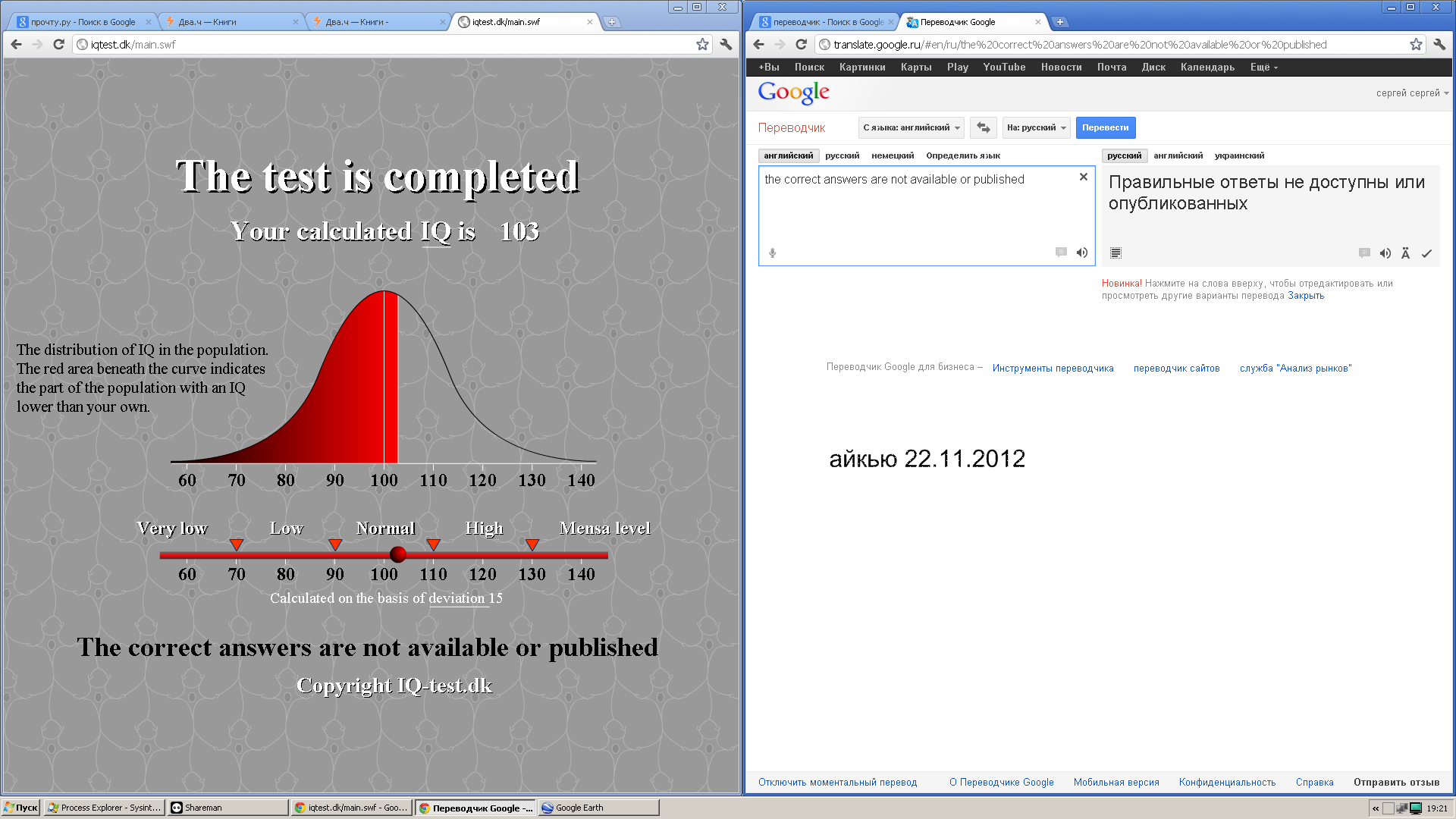The height and width of the screenshot is (819, 1456).
Task: Open Картинки in Google bar
Action: (x=862, y=67)
